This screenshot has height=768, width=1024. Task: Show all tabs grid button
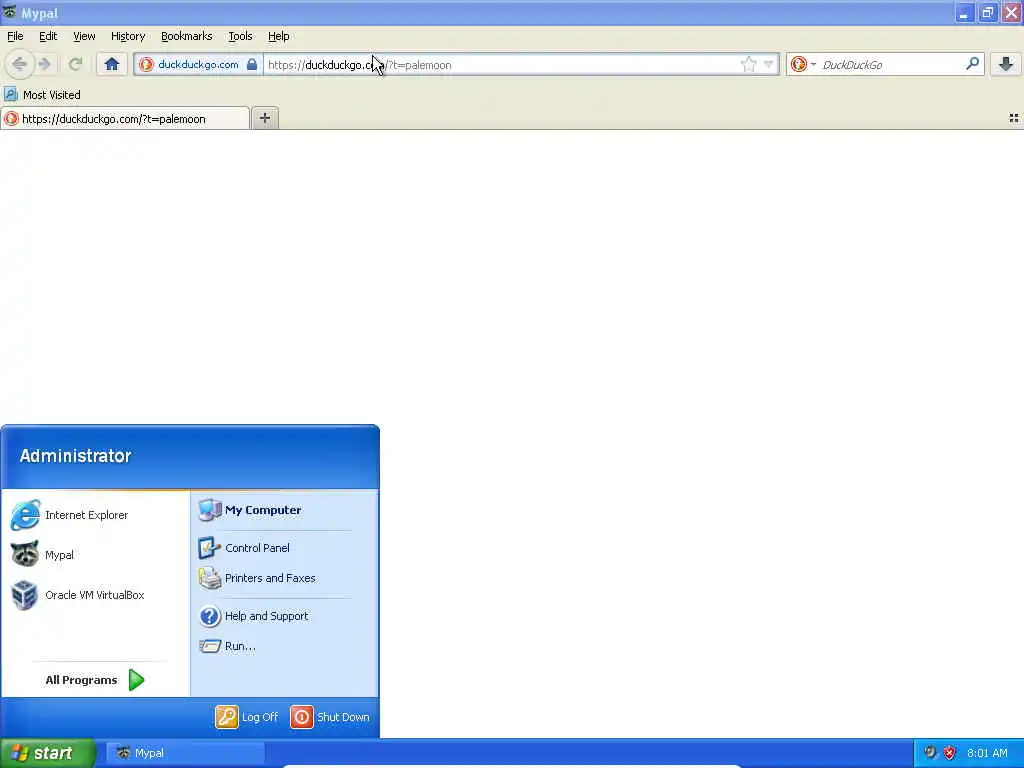pyautogui.click(x=1014, y=118)
